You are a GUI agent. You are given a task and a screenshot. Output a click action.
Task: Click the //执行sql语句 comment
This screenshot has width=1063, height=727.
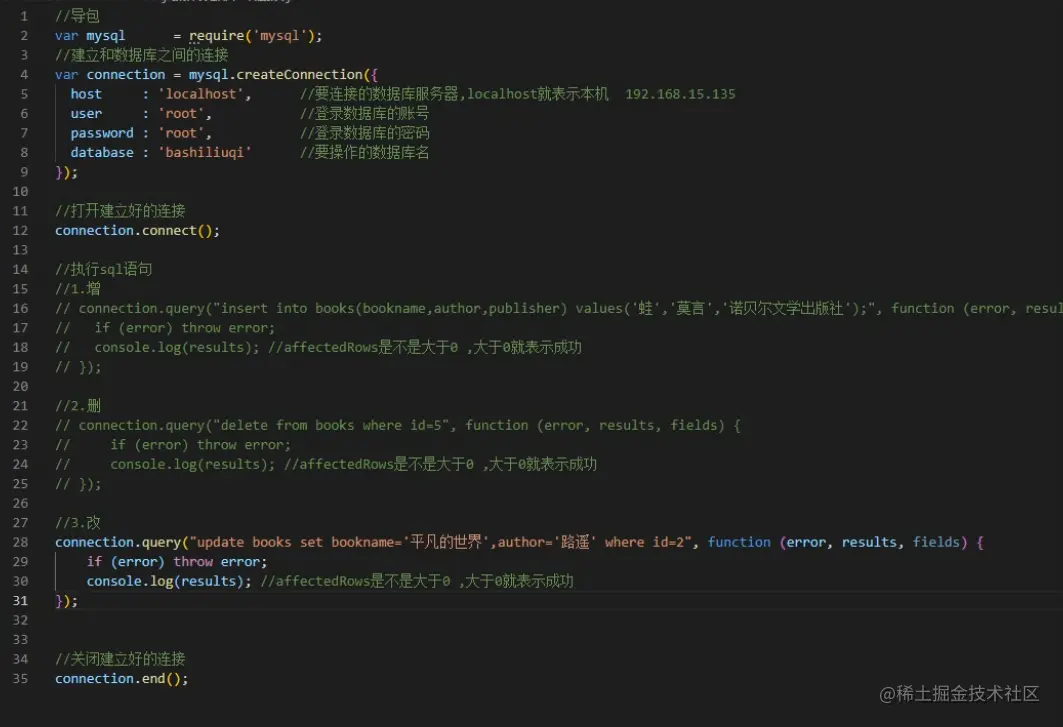coord(104,269)
